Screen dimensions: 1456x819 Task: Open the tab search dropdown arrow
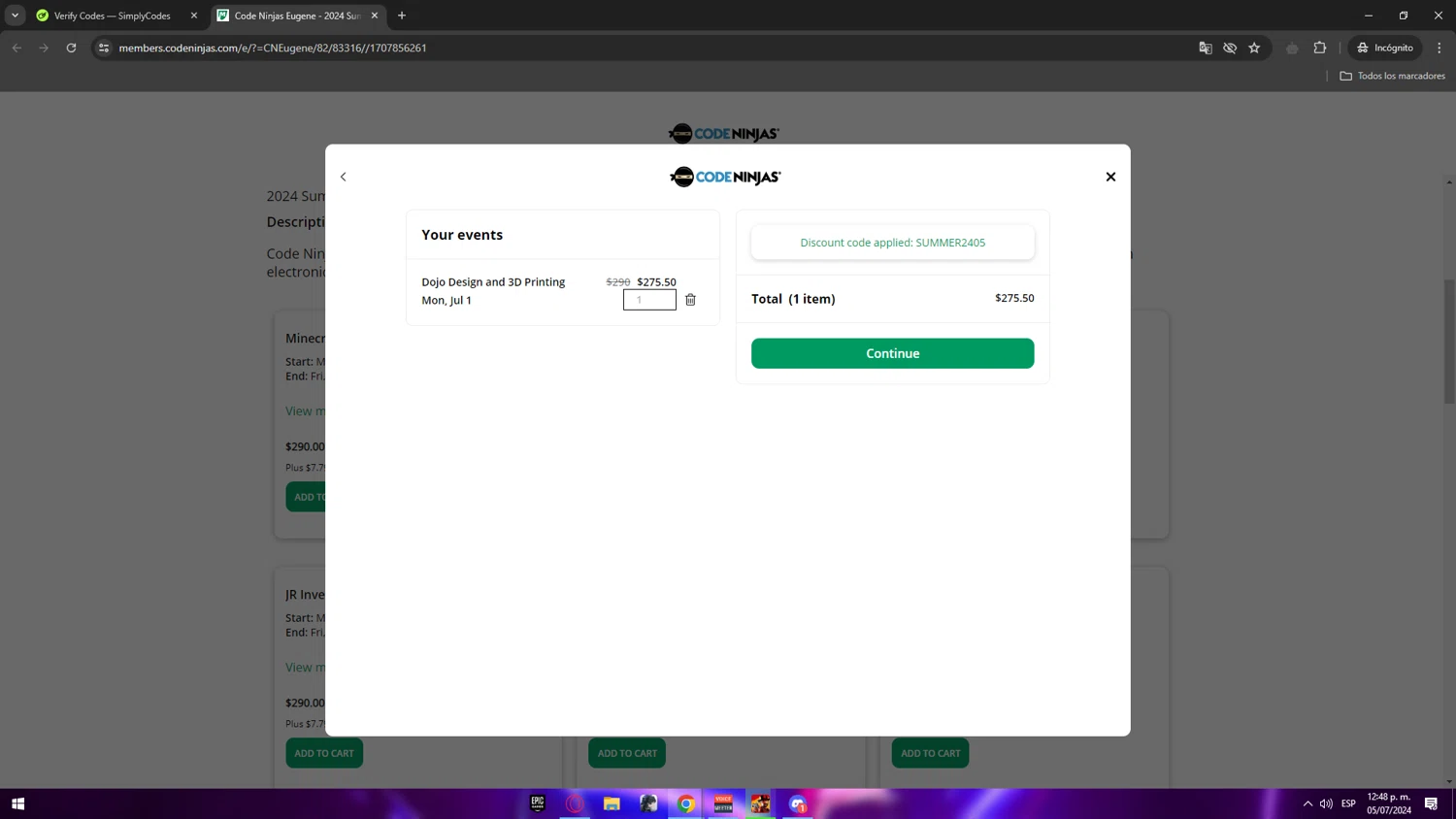point(15,16)
